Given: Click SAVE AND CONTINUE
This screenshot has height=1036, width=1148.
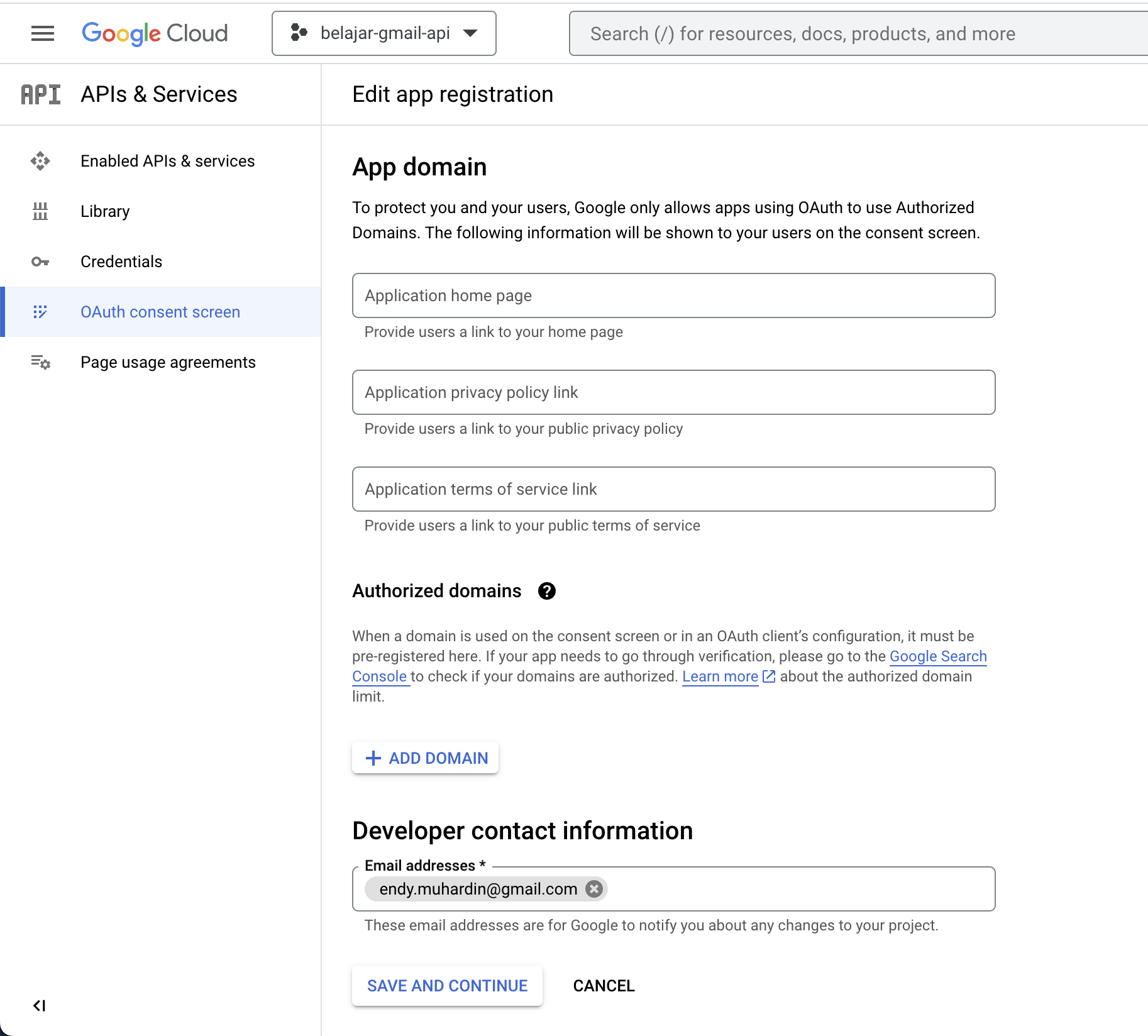Looking at the screenshot, I should (447, 986).
